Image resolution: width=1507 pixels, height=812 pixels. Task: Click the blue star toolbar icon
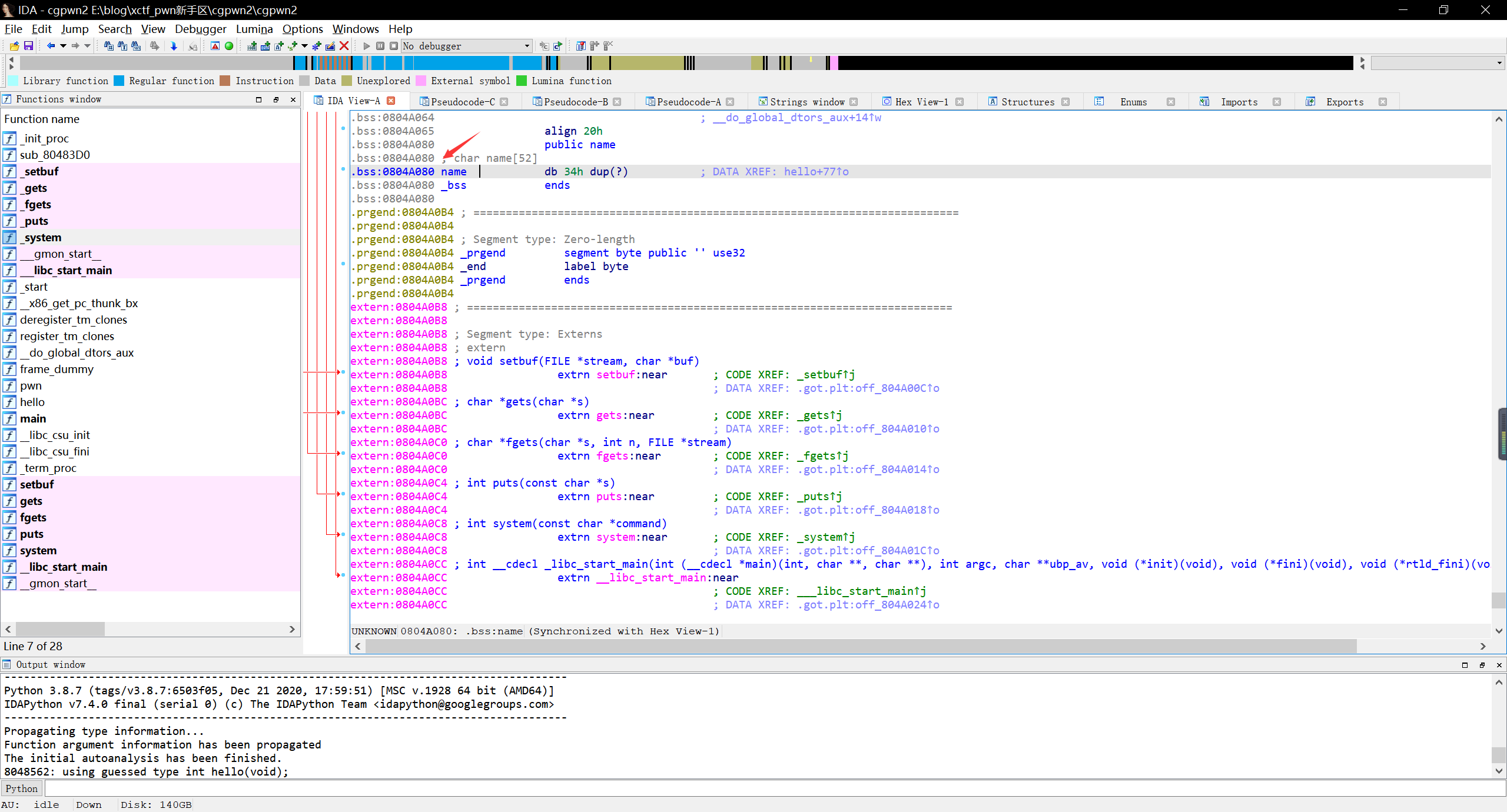click(317, 46)
